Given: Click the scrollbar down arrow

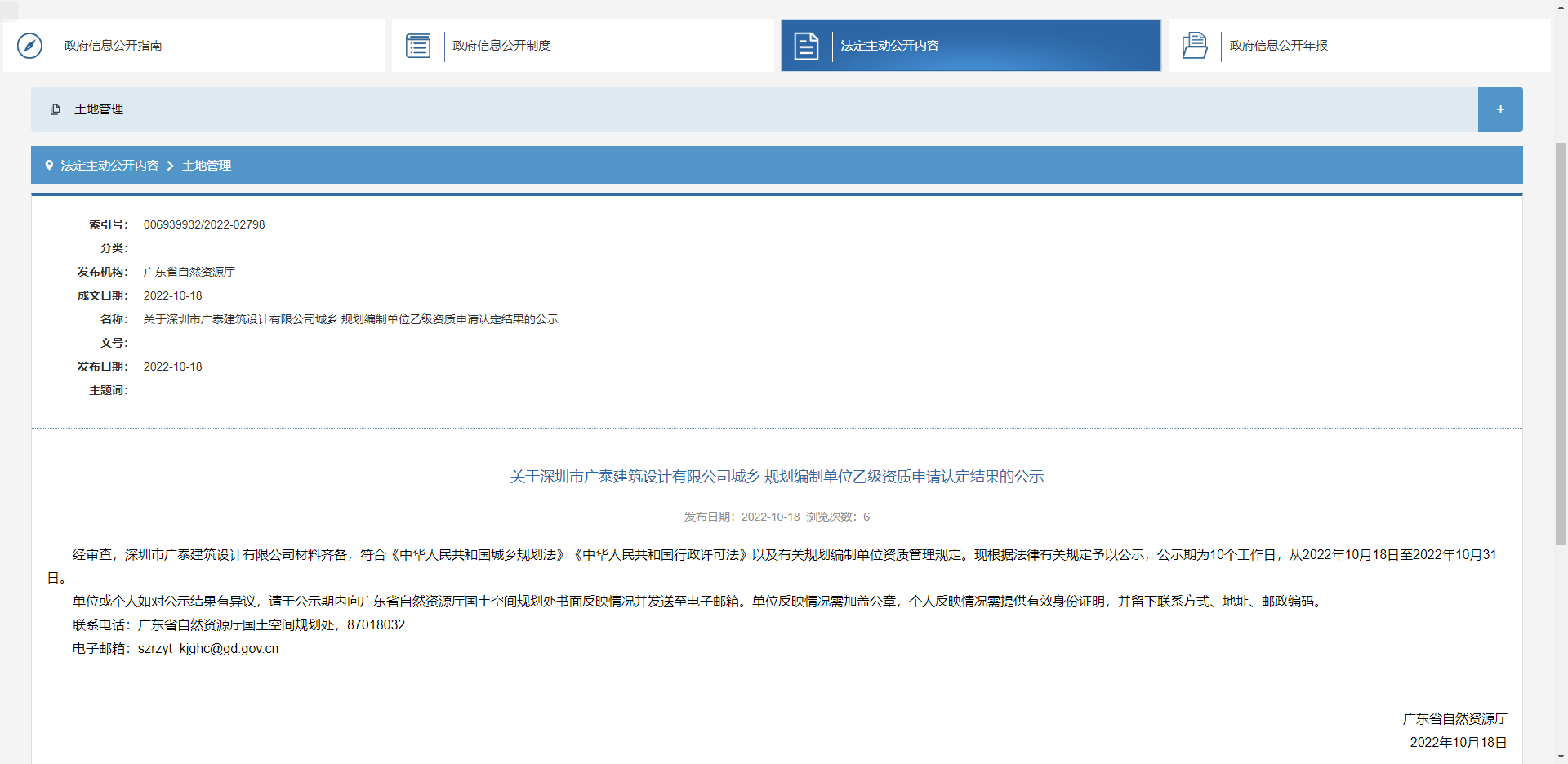Looking at the screenshot, I should click(1561, 757).
